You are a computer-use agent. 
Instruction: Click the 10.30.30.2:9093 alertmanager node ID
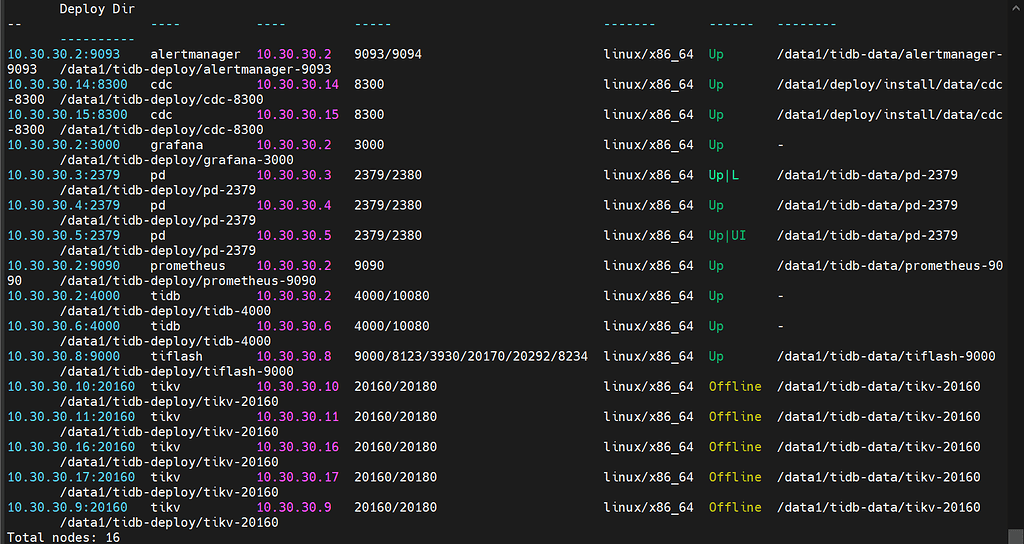click(x=63, y=54)
